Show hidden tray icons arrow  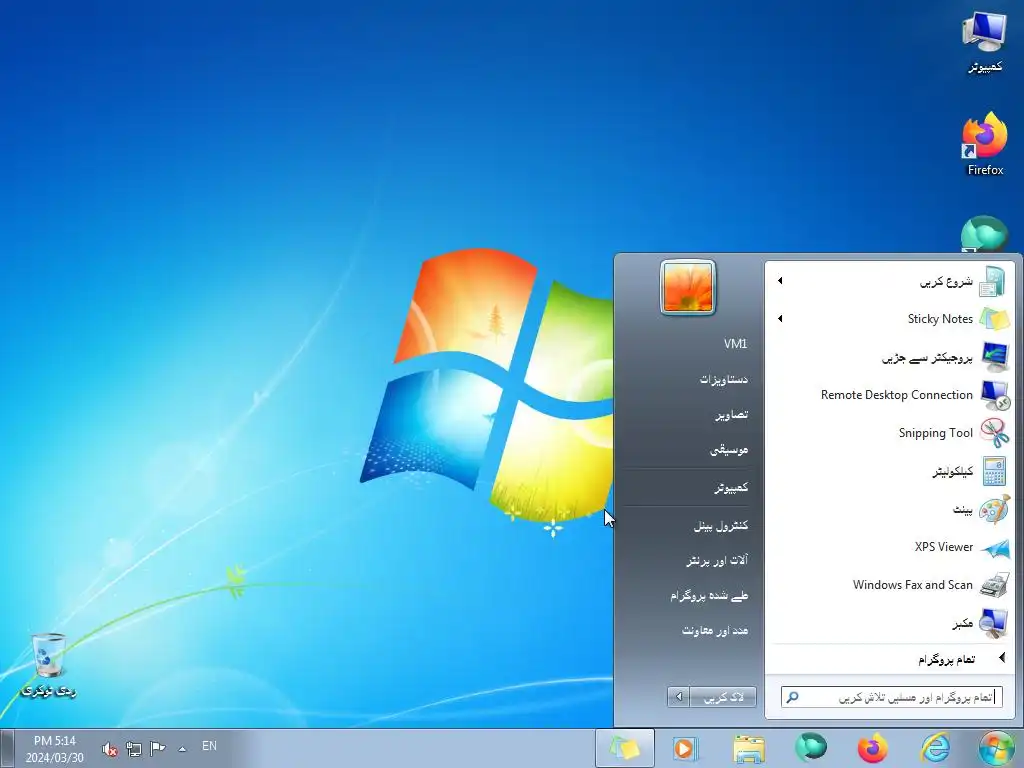(x=182, y=748)
